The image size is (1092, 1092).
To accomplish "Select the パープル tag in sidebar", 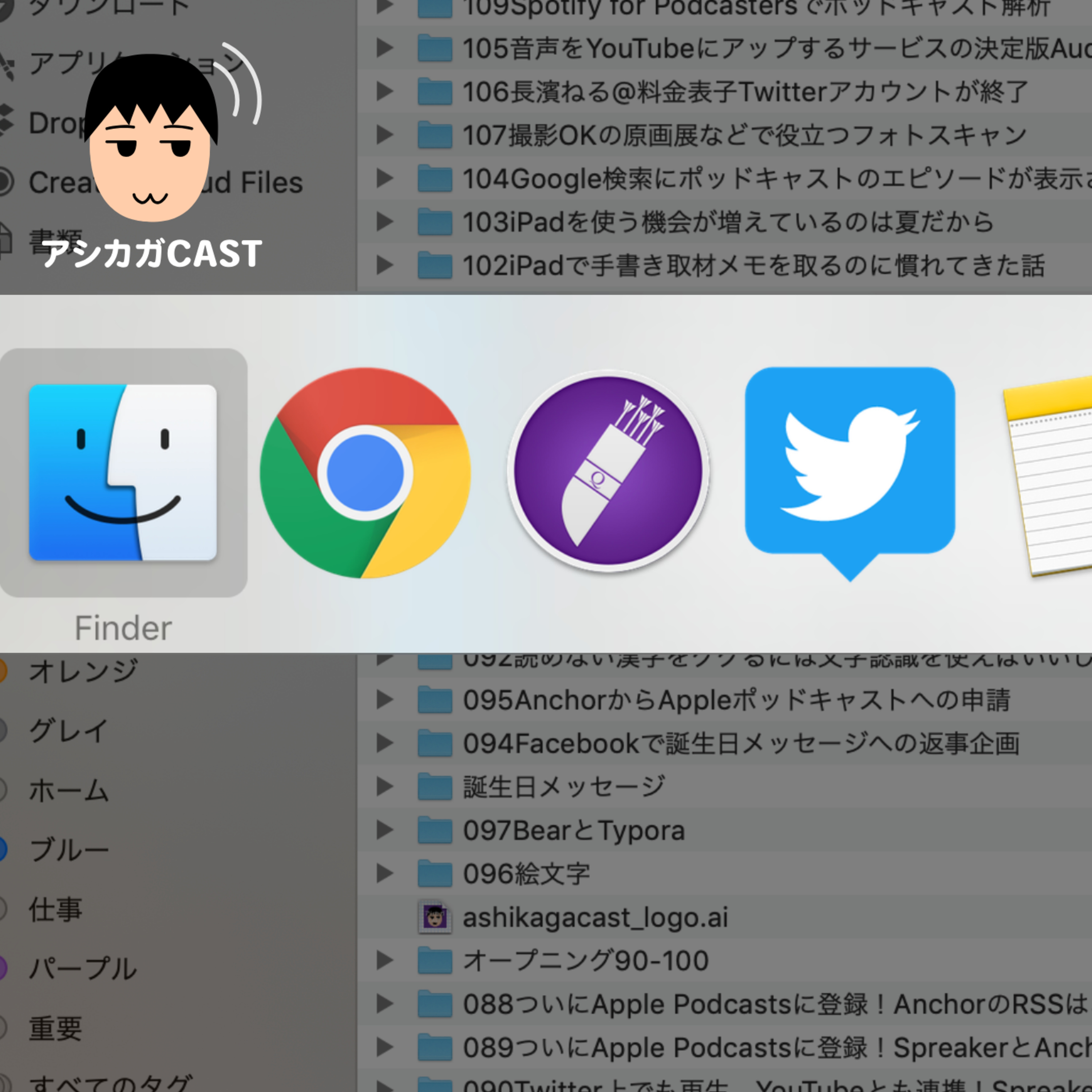I will point(83,968).
